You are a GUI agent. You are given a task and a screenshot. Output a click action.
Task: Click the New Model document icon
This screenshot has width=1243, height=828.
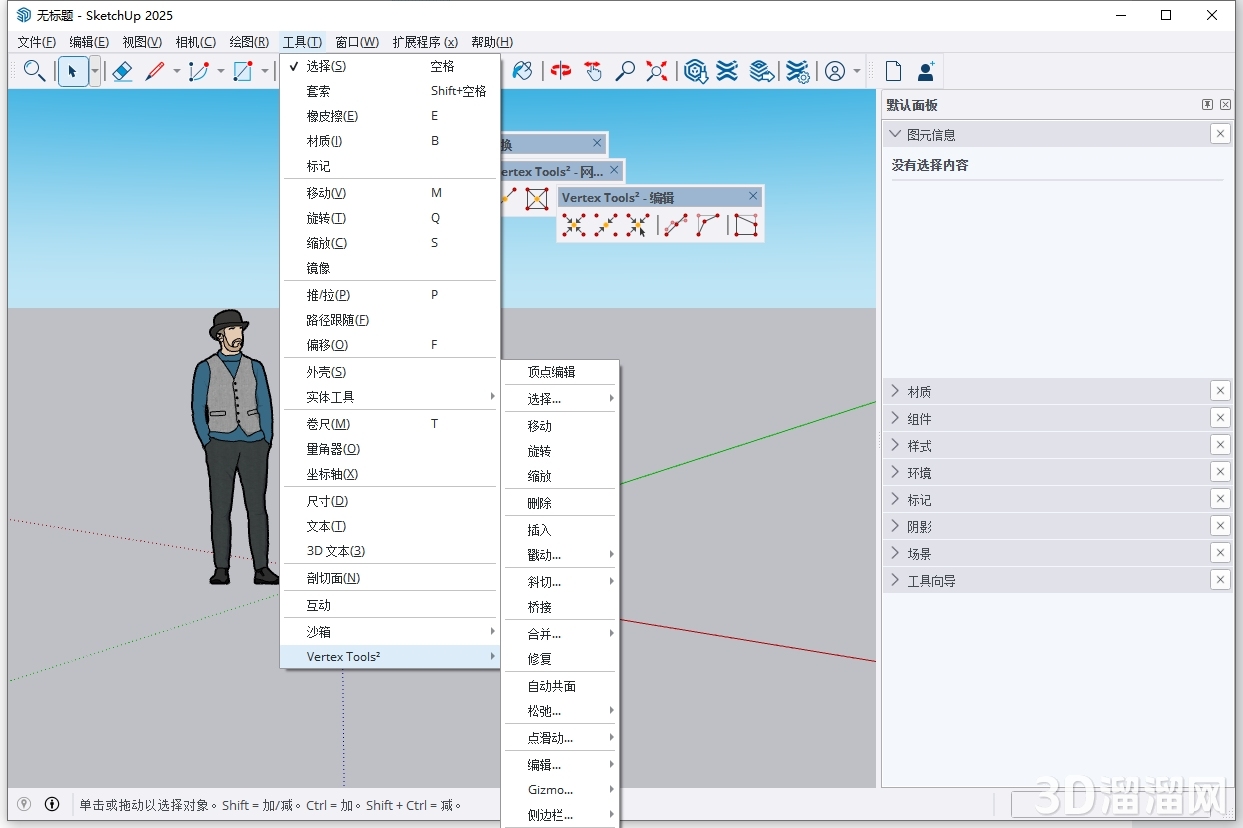pyautogui.click(x=892, y=70)
